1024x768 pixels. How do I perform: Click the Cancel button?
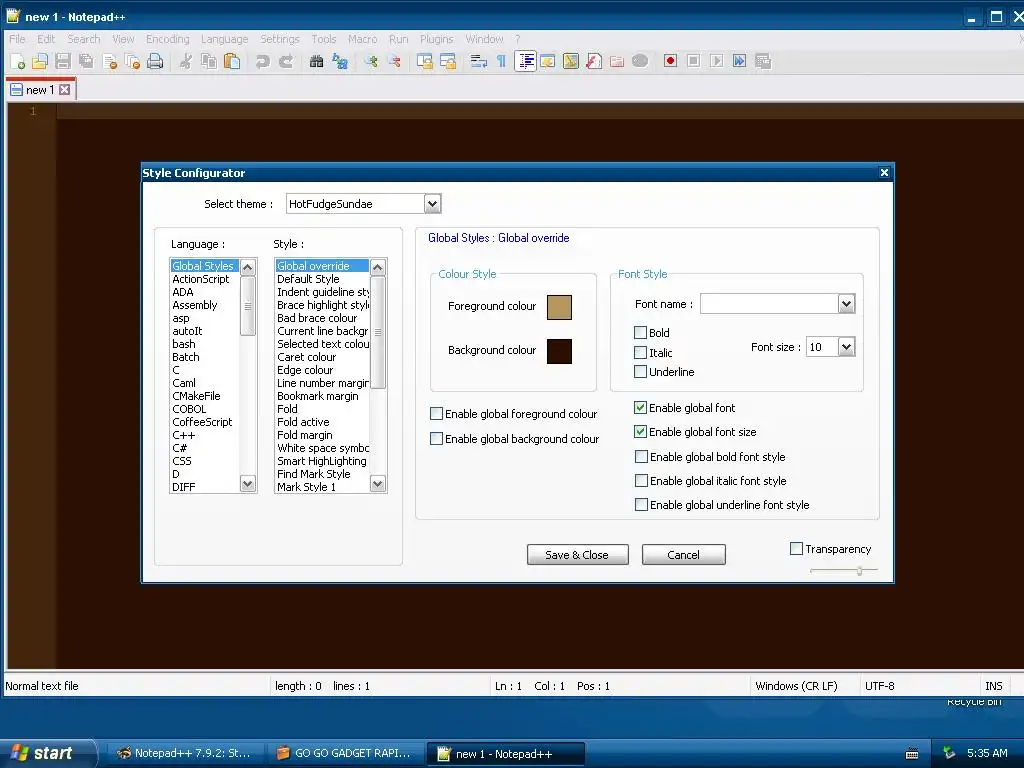coord(683,554)
